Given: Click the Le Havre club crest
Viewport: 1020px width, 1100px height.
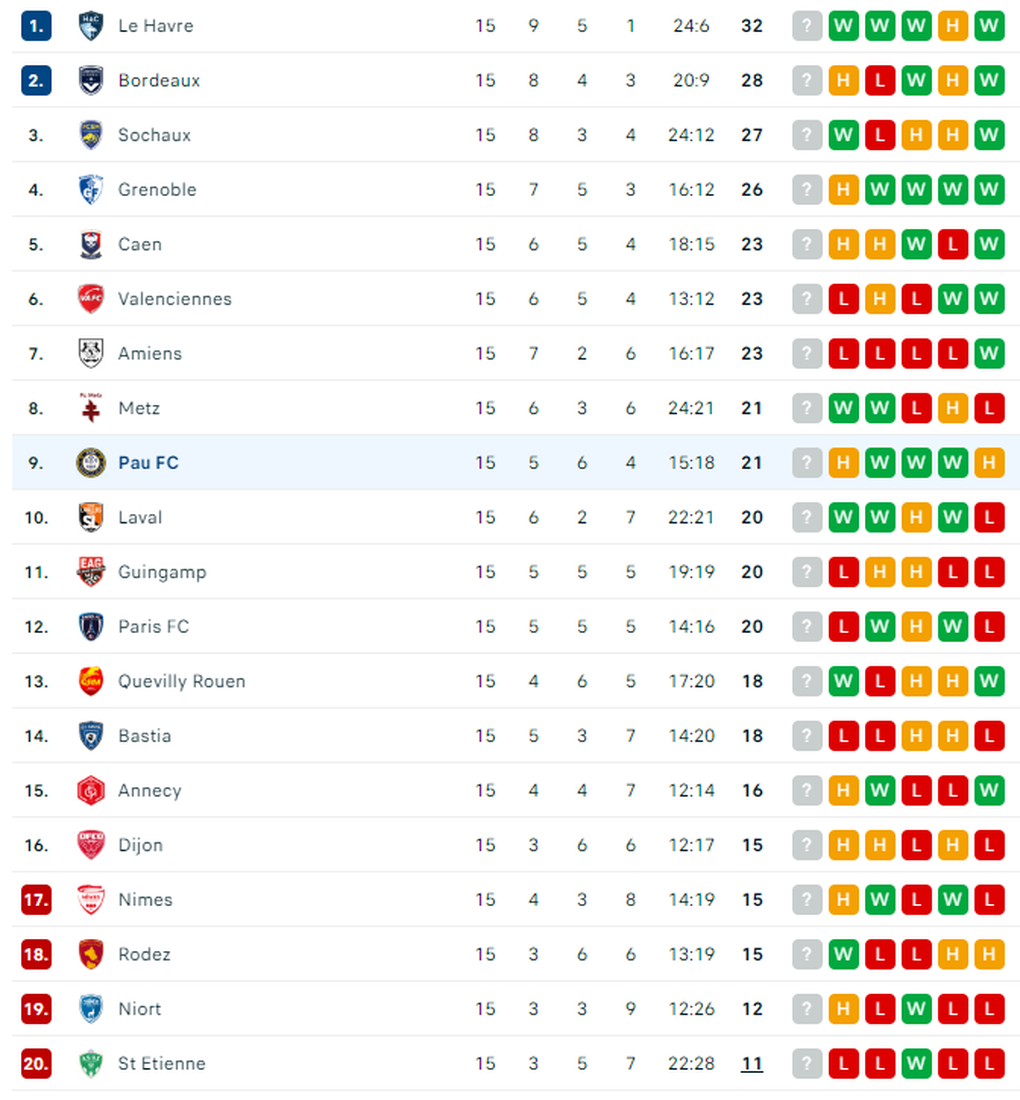Looking at the screenshot, I should (x=90, y=26).
